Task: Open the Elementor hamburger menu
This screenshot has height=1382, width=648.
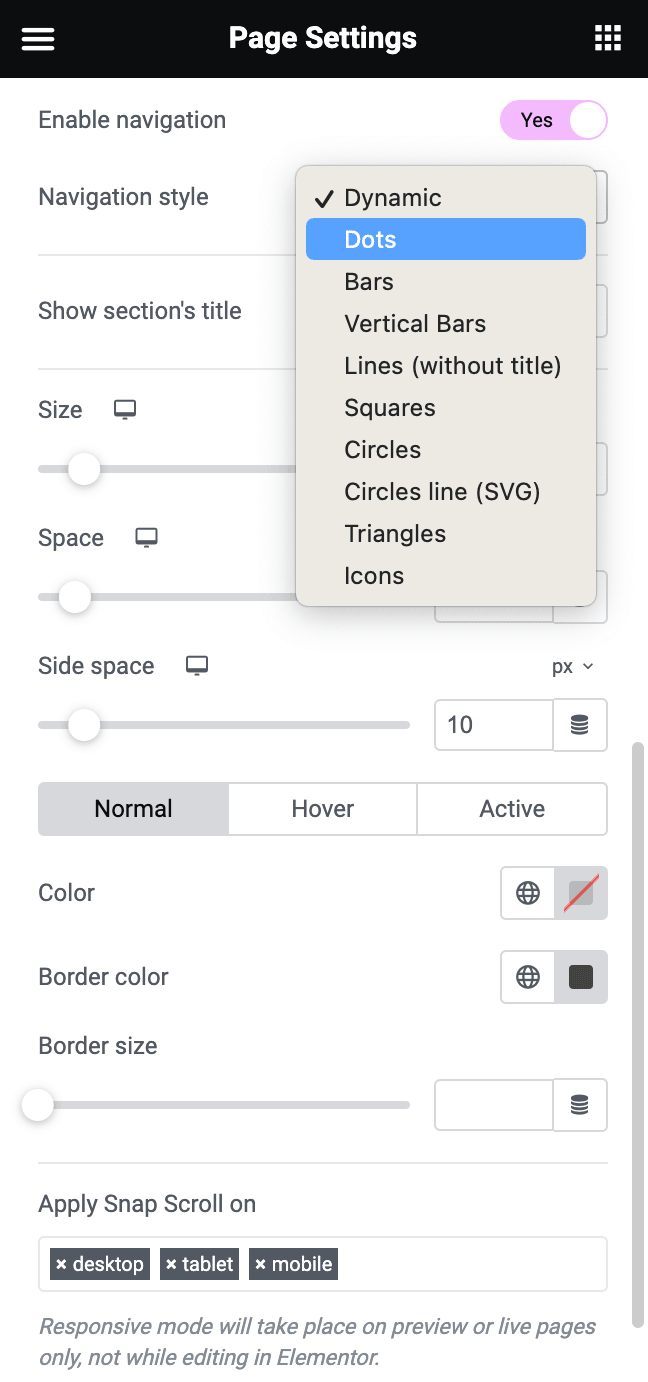Action: 37,38
